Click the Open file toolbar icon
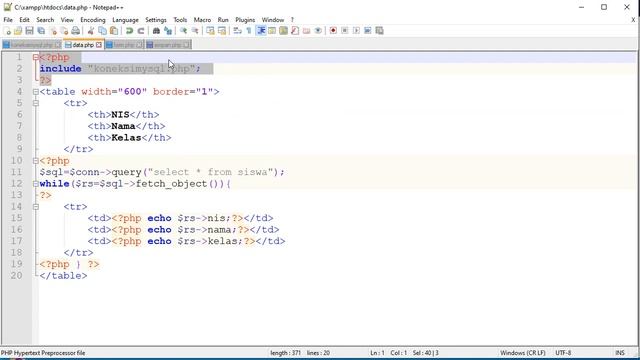 point(18,31)
